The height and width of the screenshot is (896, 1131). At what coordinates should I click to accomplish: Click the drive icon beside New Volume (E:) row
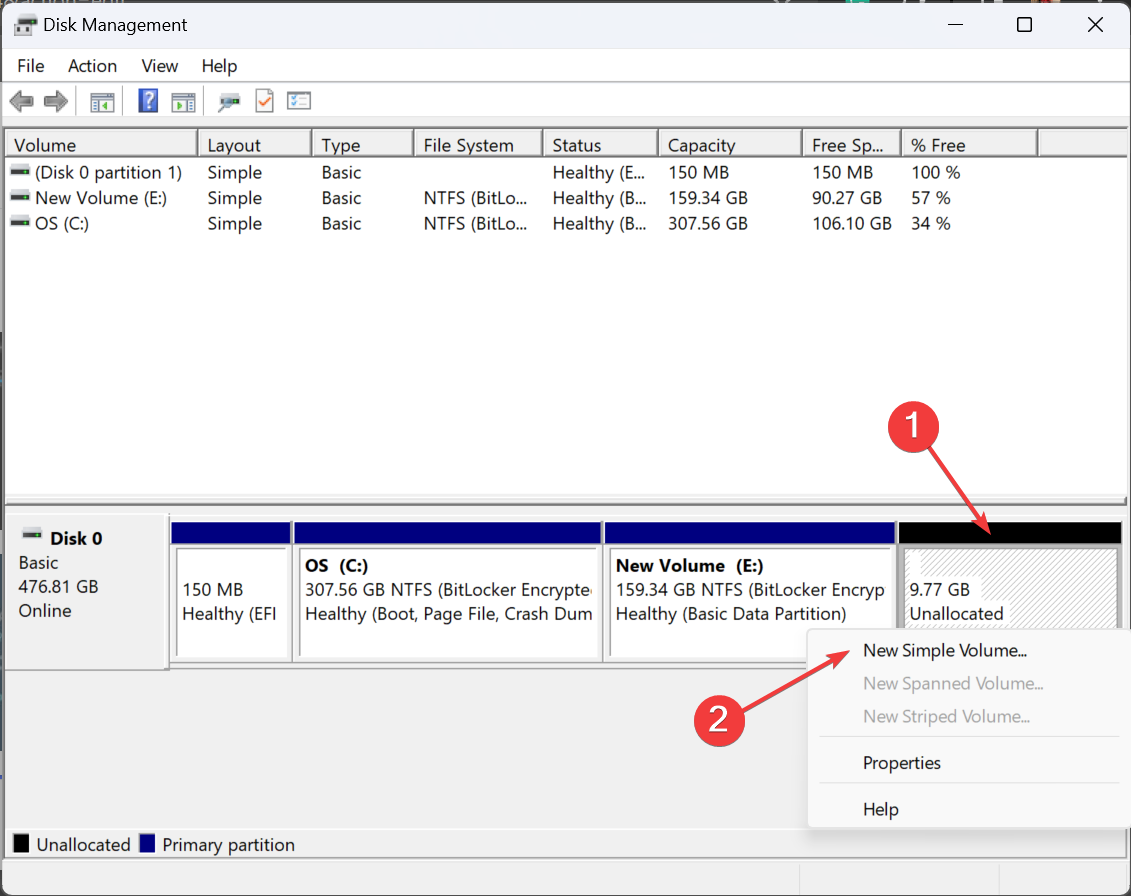click(20, 197)
